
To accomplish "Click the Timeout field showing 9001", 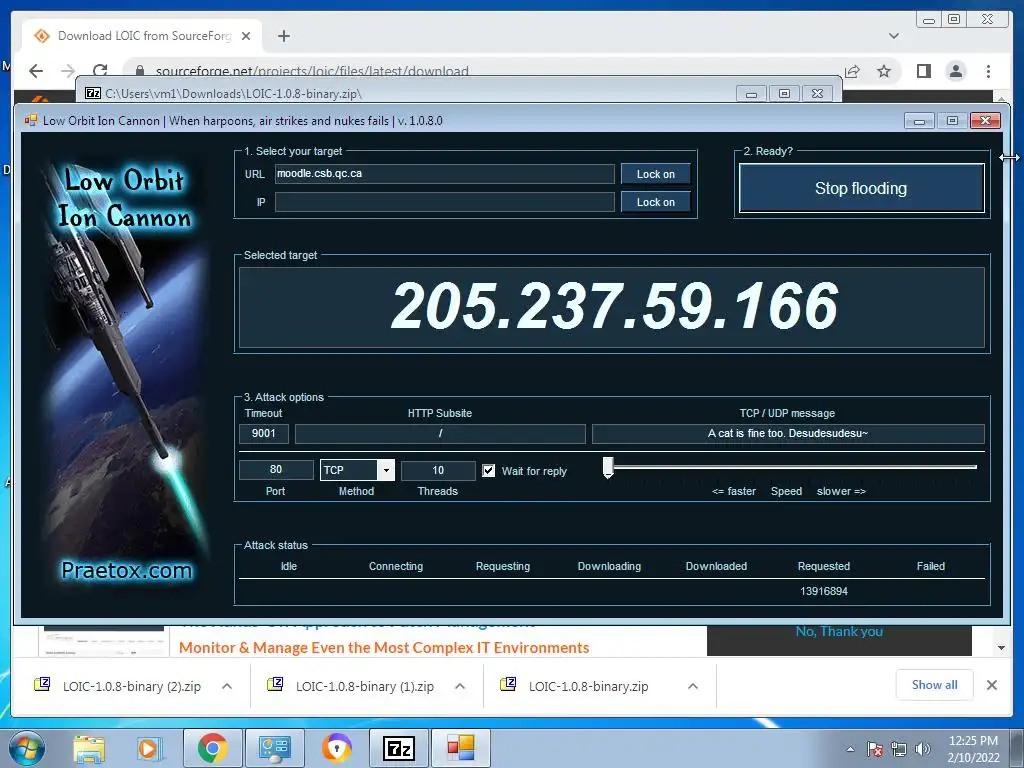I will (x=264, y=433).
